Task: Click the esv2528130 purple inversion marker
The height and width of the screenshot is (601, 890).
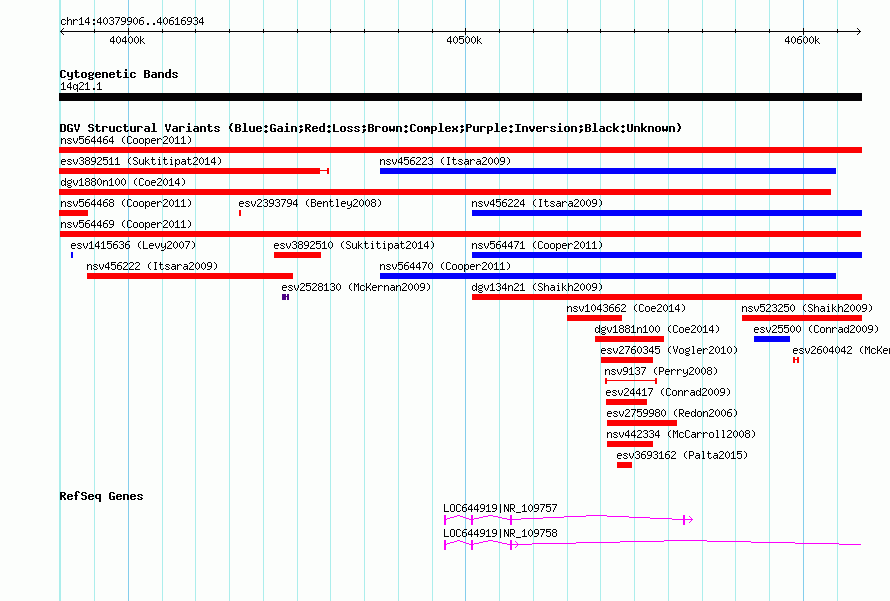Action: pos(286,297)
